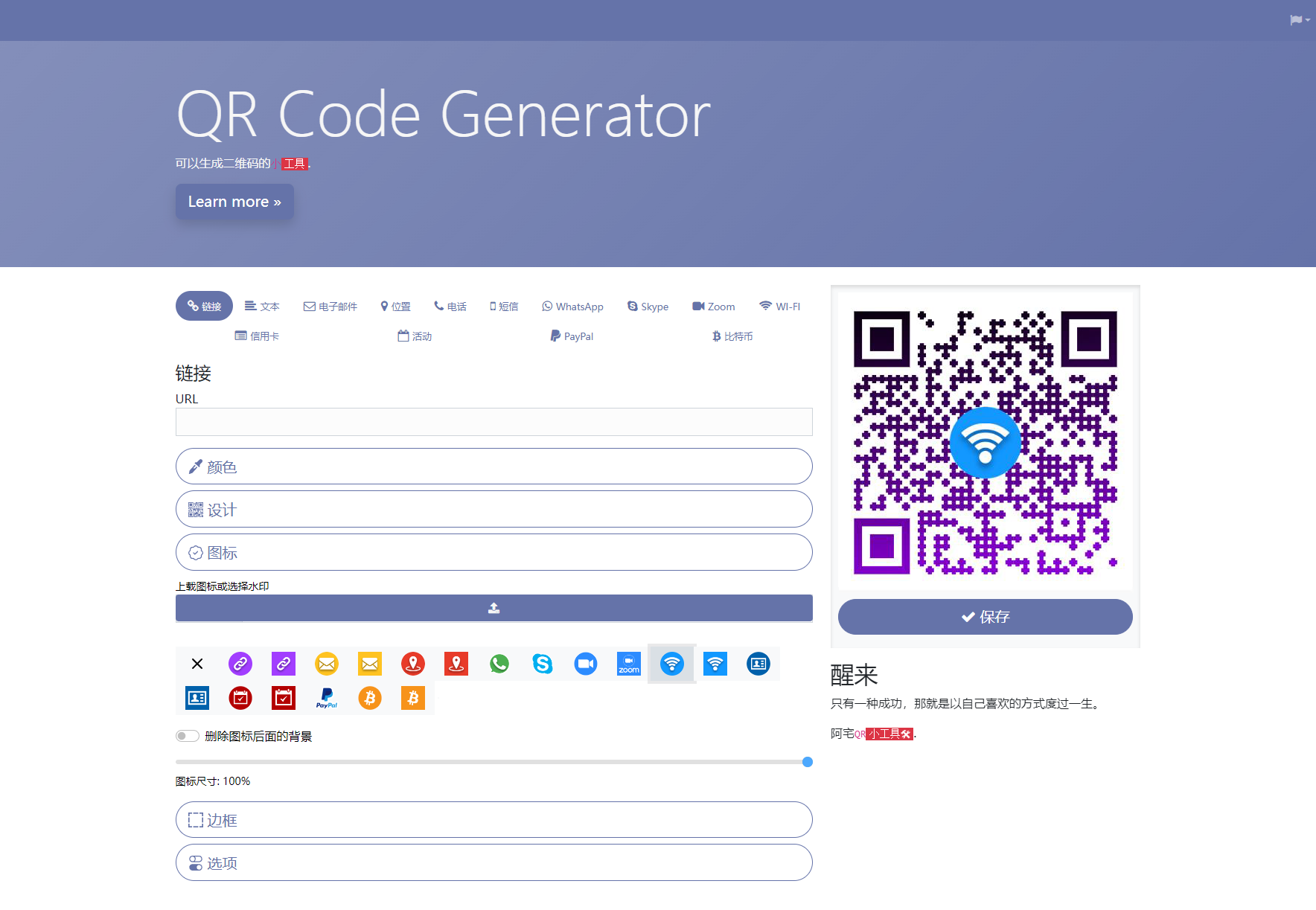Select the square red location pin icon

click(x=456, y=664)
